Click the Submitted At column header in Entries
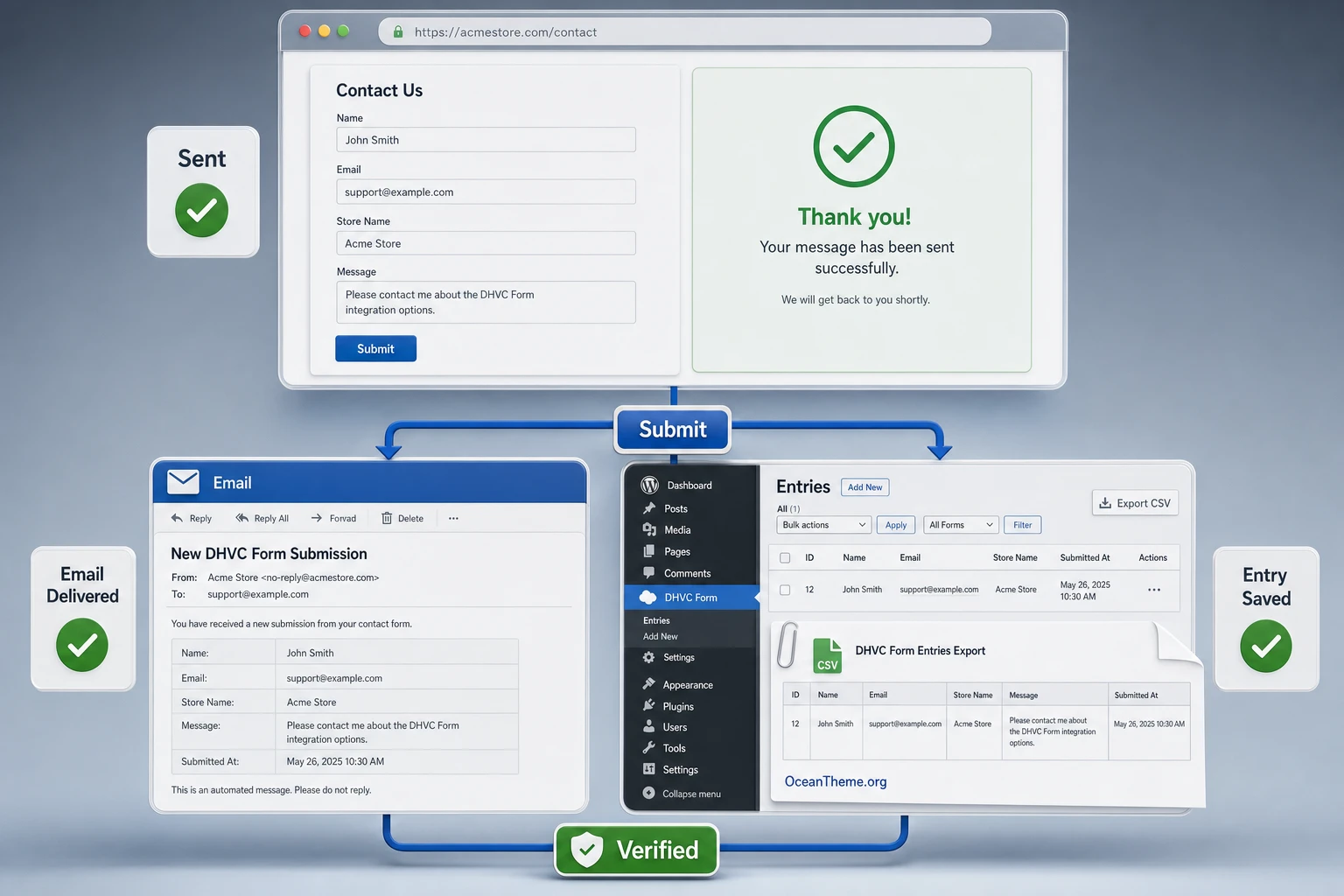 [x=1085, y=557]
